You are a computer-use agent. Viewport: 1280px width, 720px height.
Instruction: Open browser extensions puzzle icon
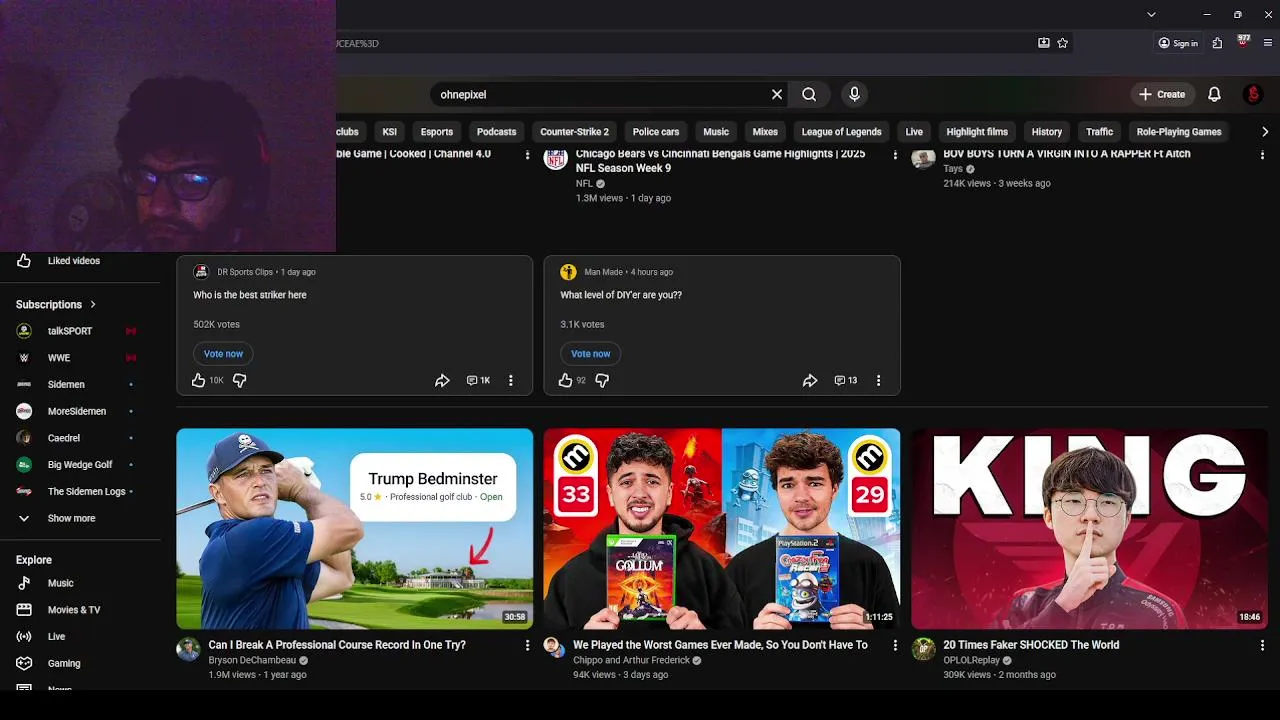[x=1217, y=43]
